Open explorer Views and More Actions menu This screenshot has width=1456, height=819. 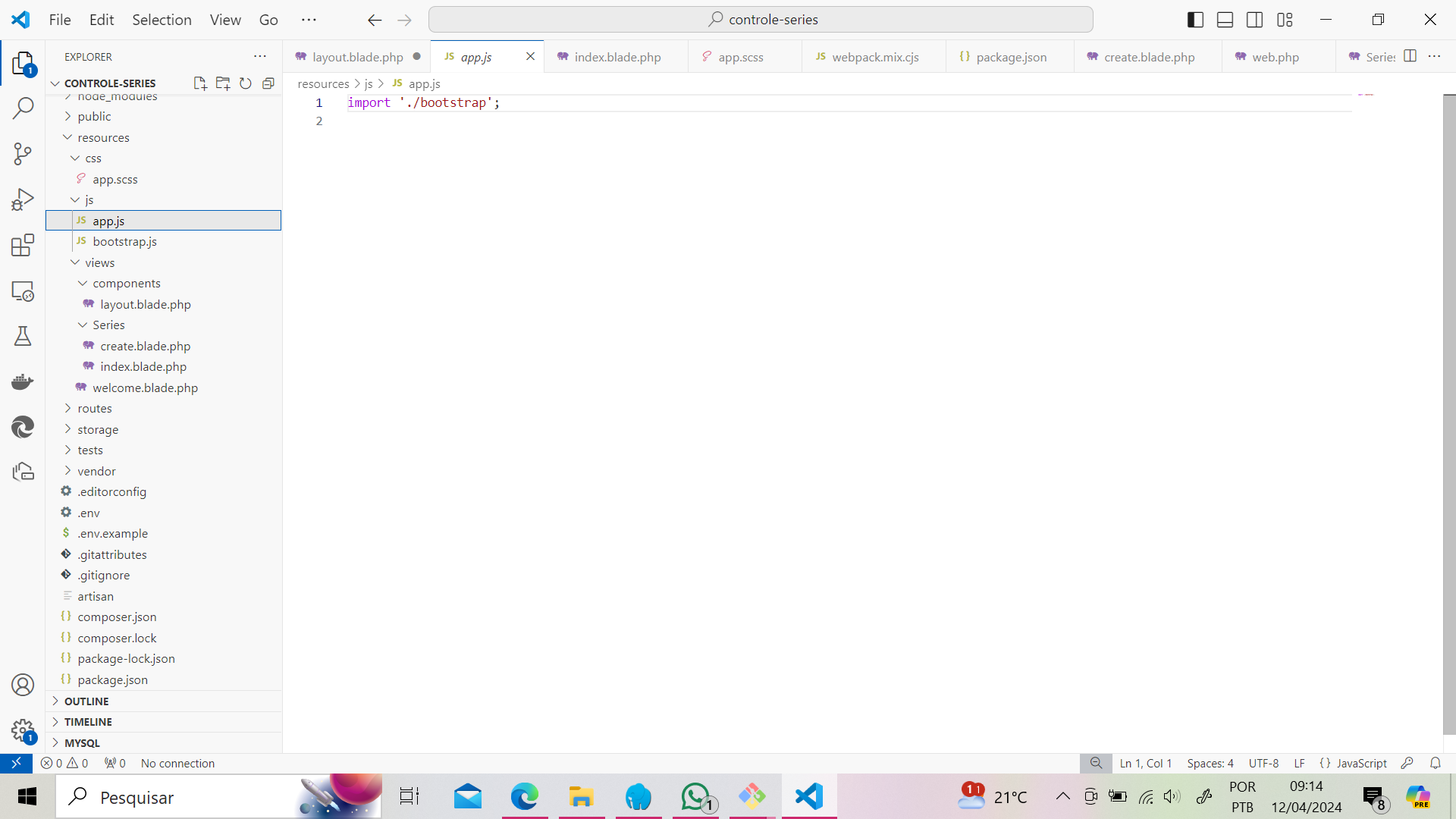point(260,56)
